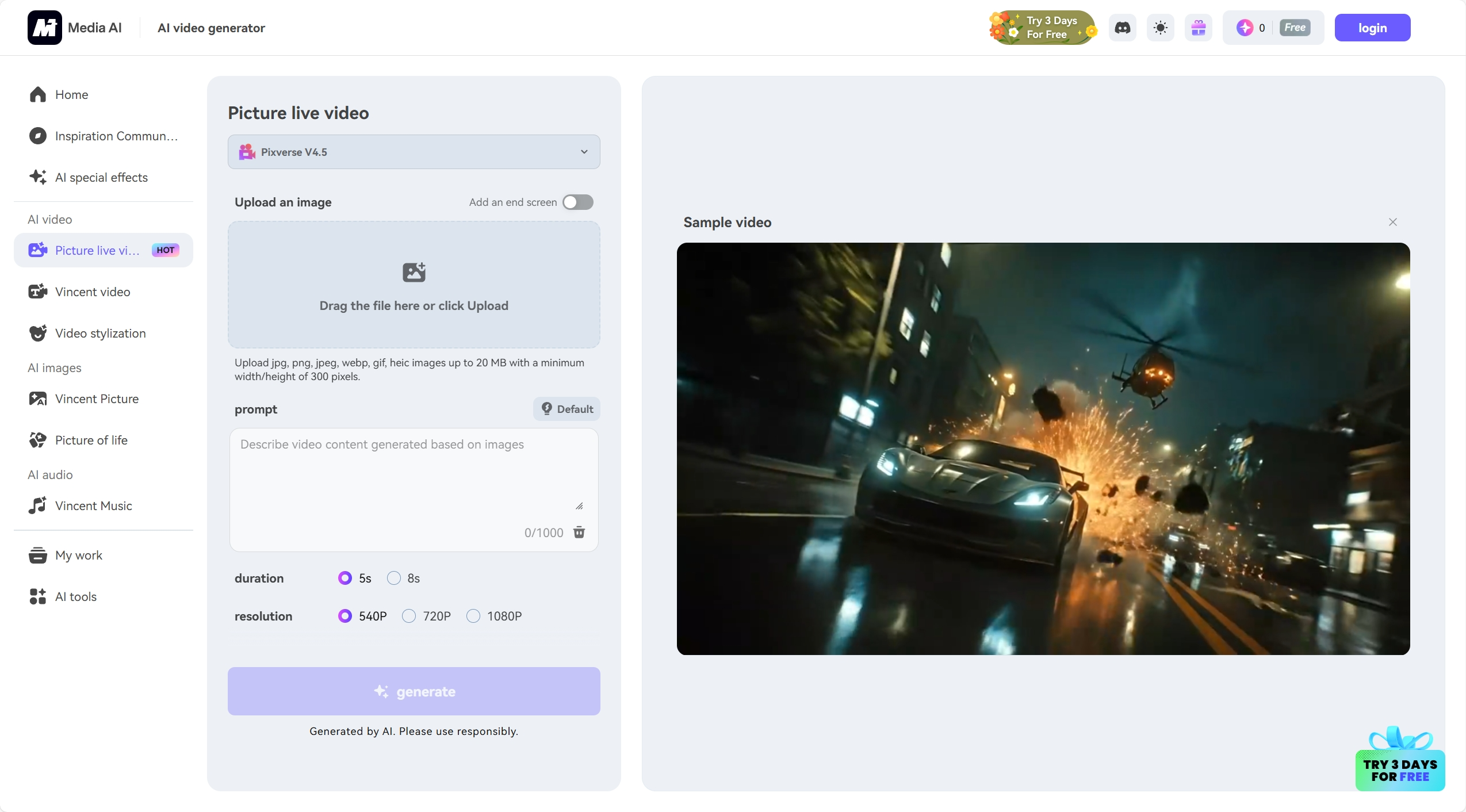The height and width of the screenshot is (812, 1466).
Task: Click the Default prompt button
Action: pos(567,409)
